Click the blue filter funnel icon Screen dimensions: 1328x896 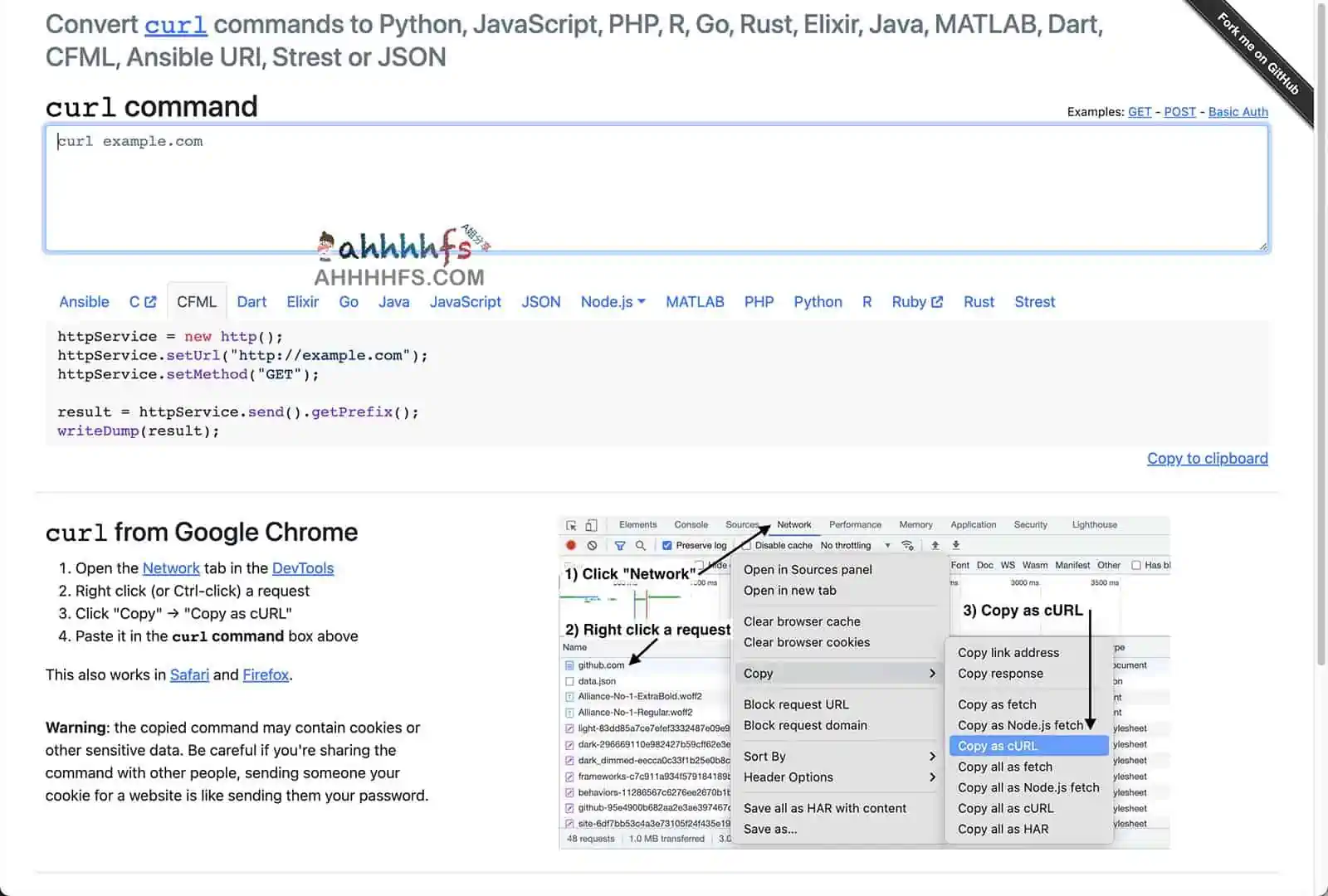point(619,545)
